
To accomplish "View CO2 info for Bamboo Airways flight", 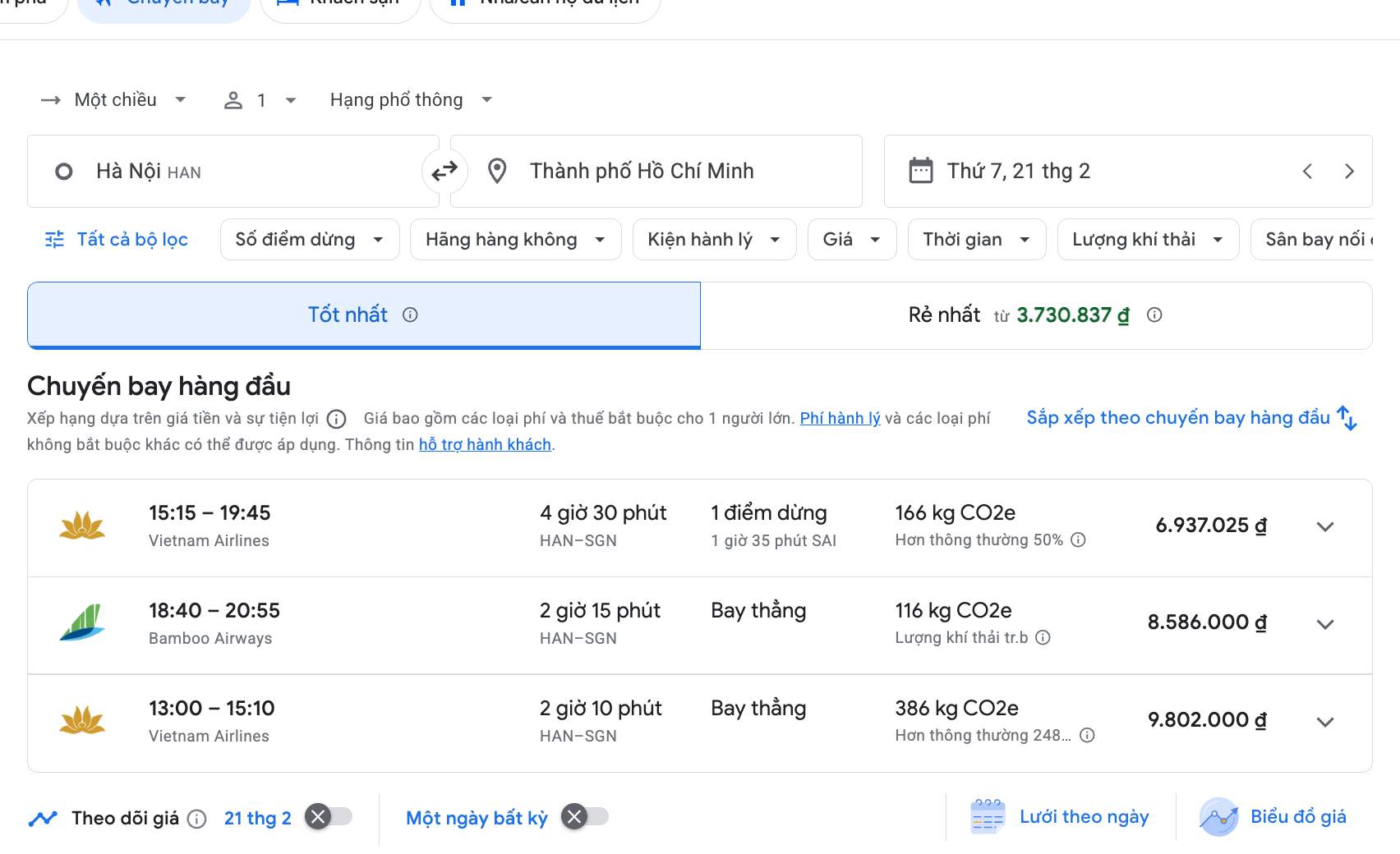I will point(1043,637).
